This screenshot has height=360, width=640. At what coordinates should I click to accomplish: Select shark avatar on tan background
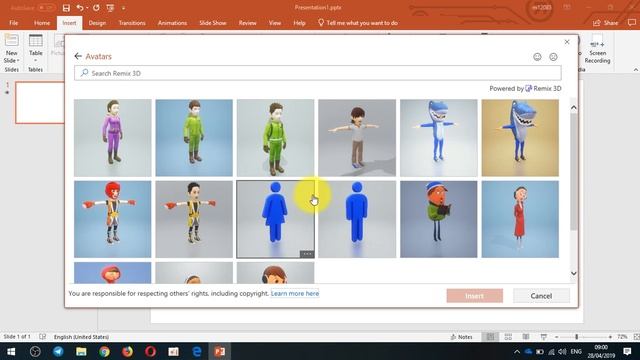(520, 138)
